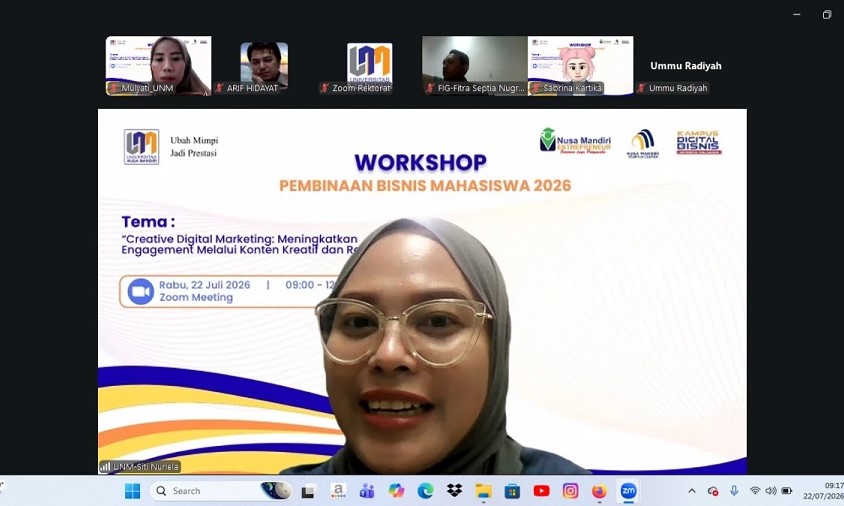
Task: Select Ummu Radiyah participant tile
Action: [x=686, y=66]
